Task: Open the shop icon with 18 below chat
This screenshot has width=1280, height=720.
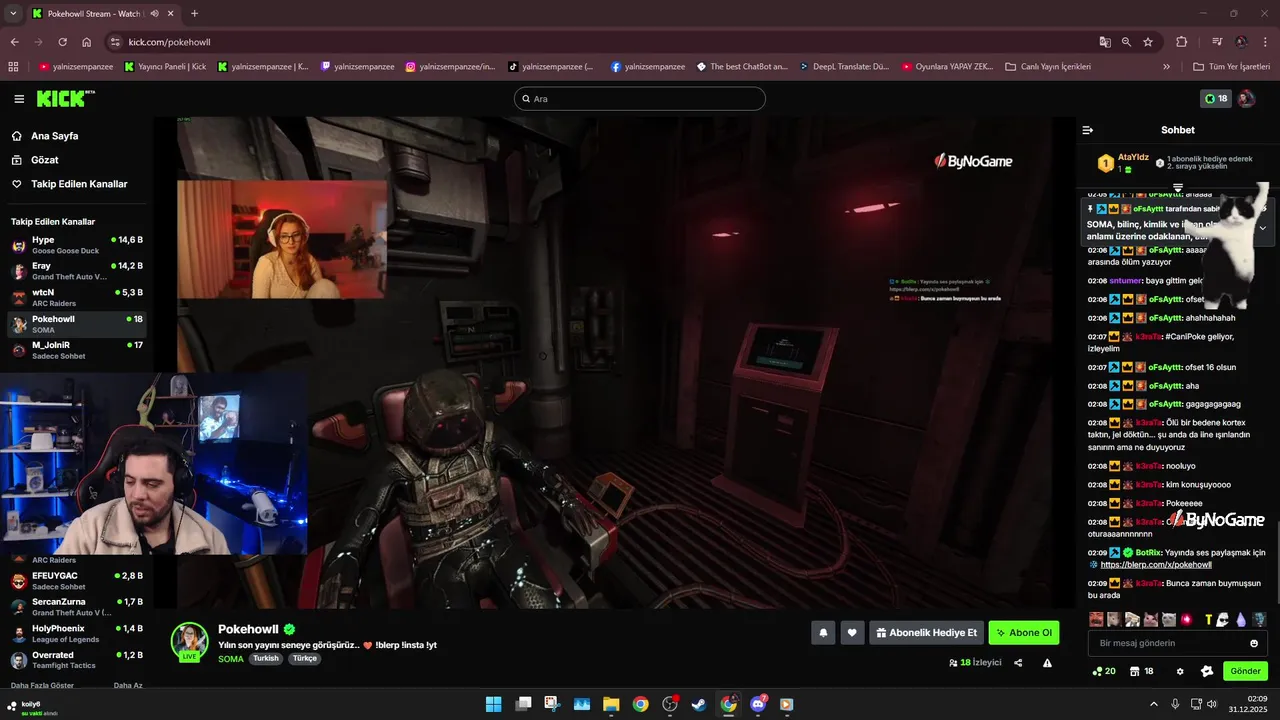Action: pos(1141,671)
